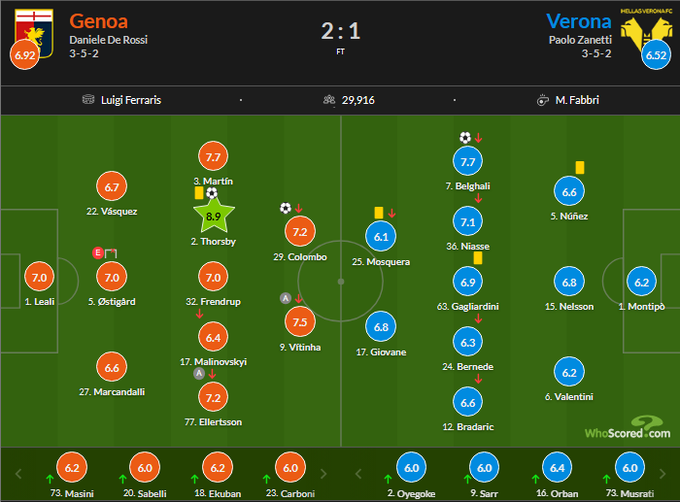
Task: Click the Hellas Verona club crest
Action: 654,38
